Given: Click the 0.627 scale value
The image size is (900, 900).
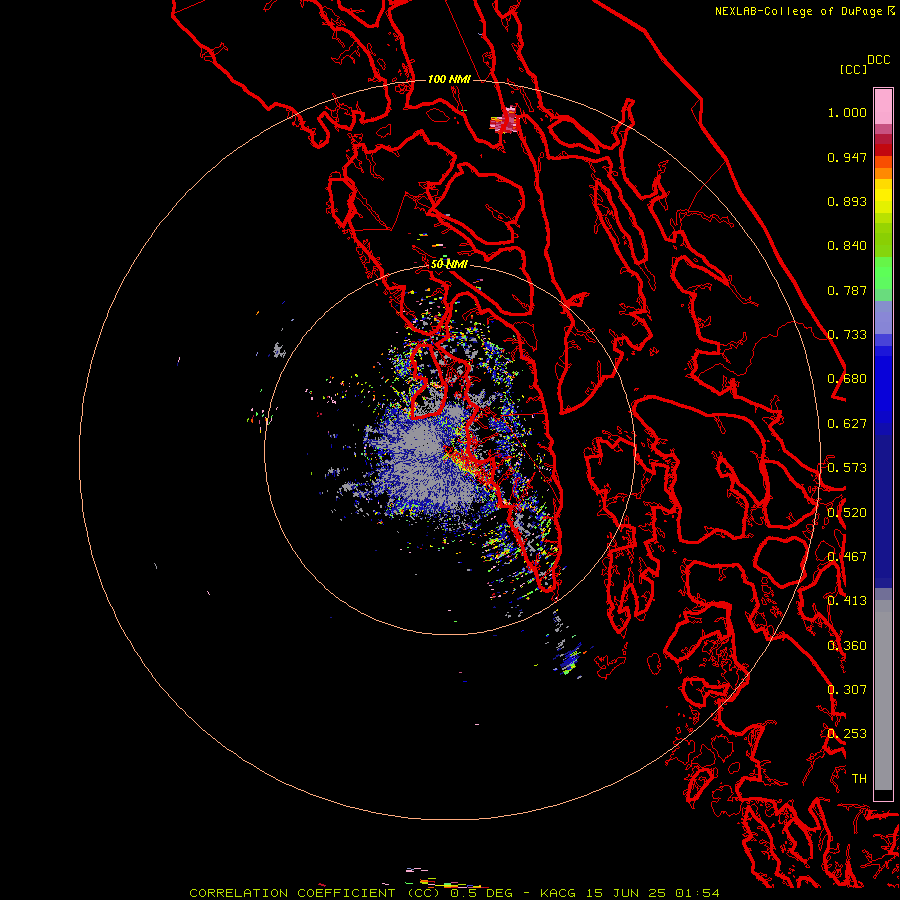Looking at the screenshot, I should coord(847,424).
